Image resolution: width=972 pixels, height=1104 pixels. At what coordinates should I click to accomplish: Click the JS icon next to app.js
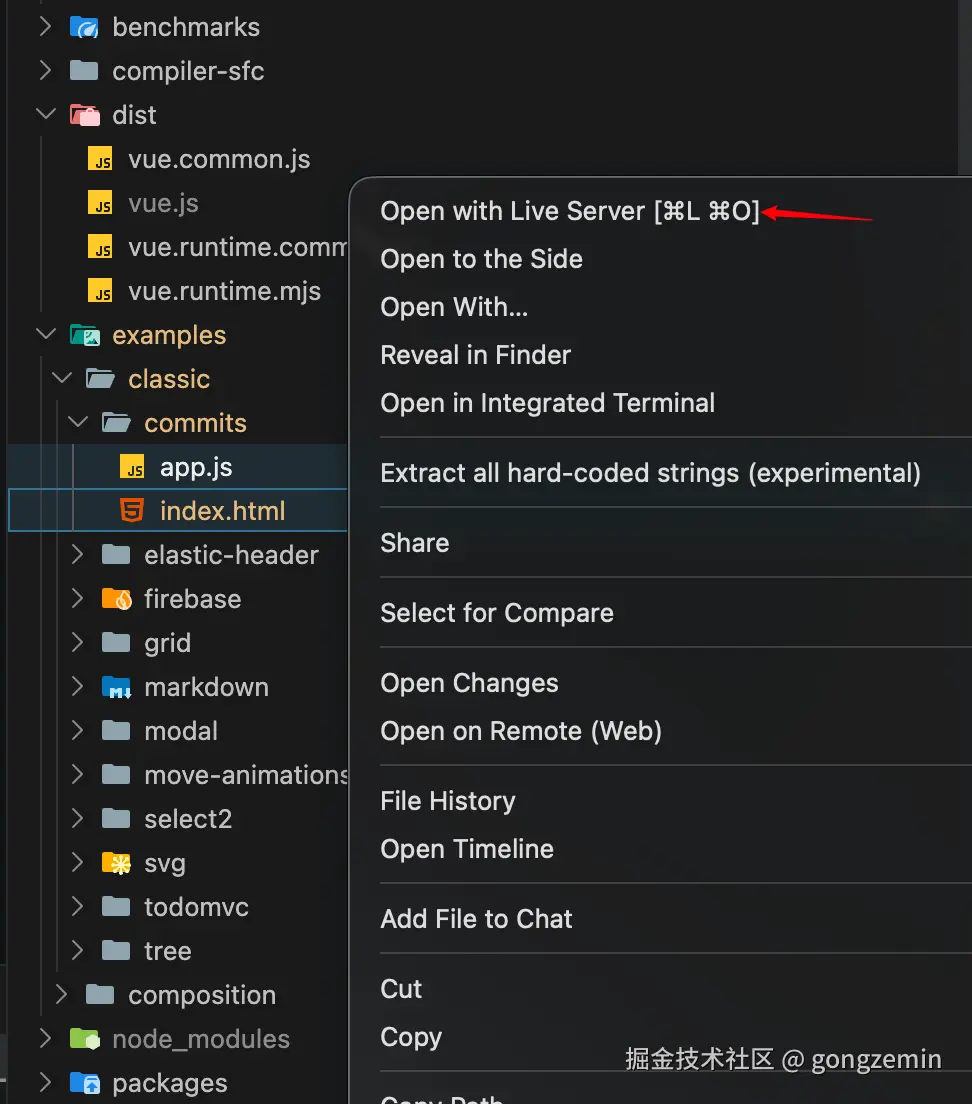(131, 467)
